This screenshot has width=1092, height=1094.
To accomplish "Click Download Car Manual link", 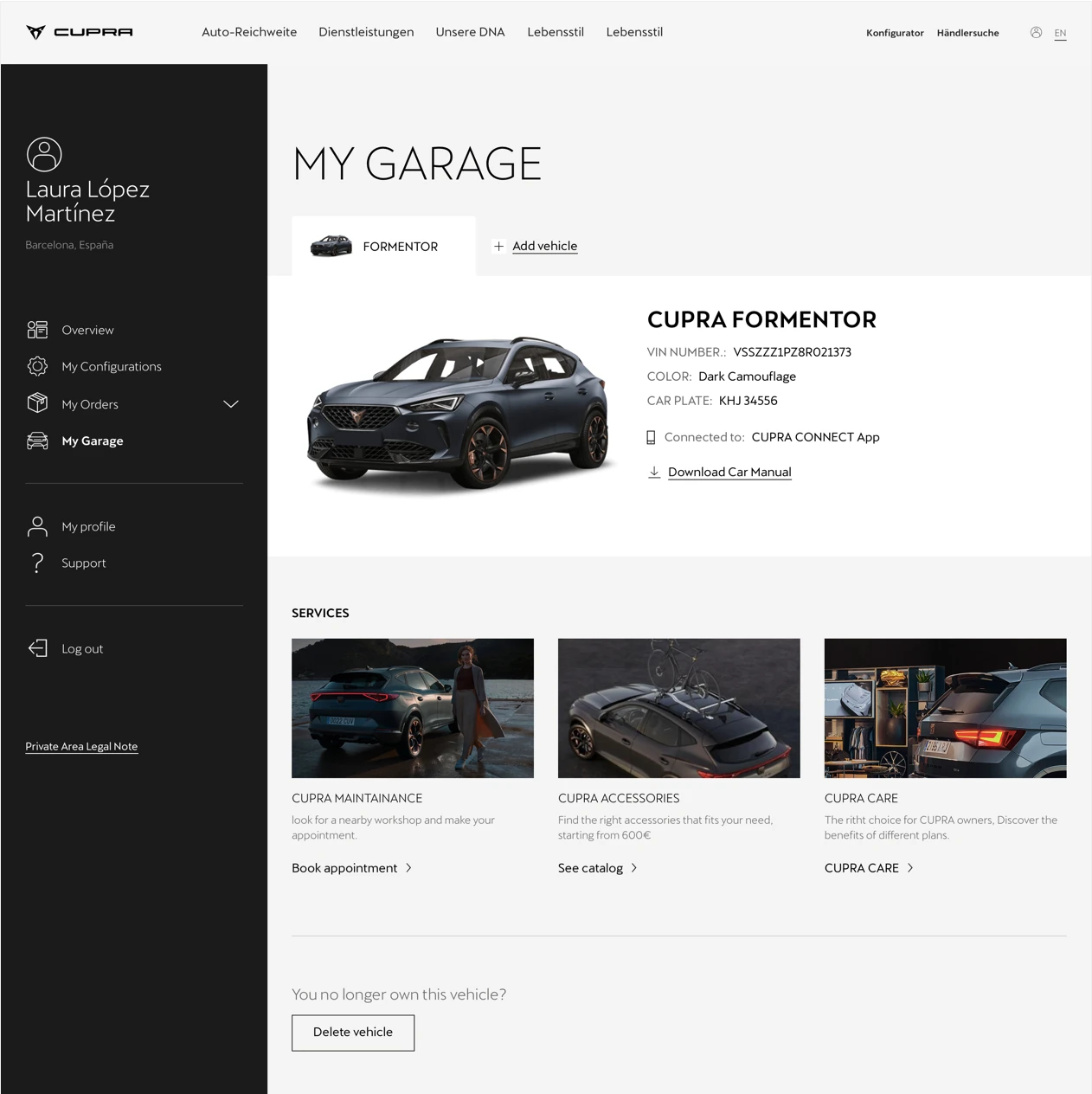I will point(729,472).
